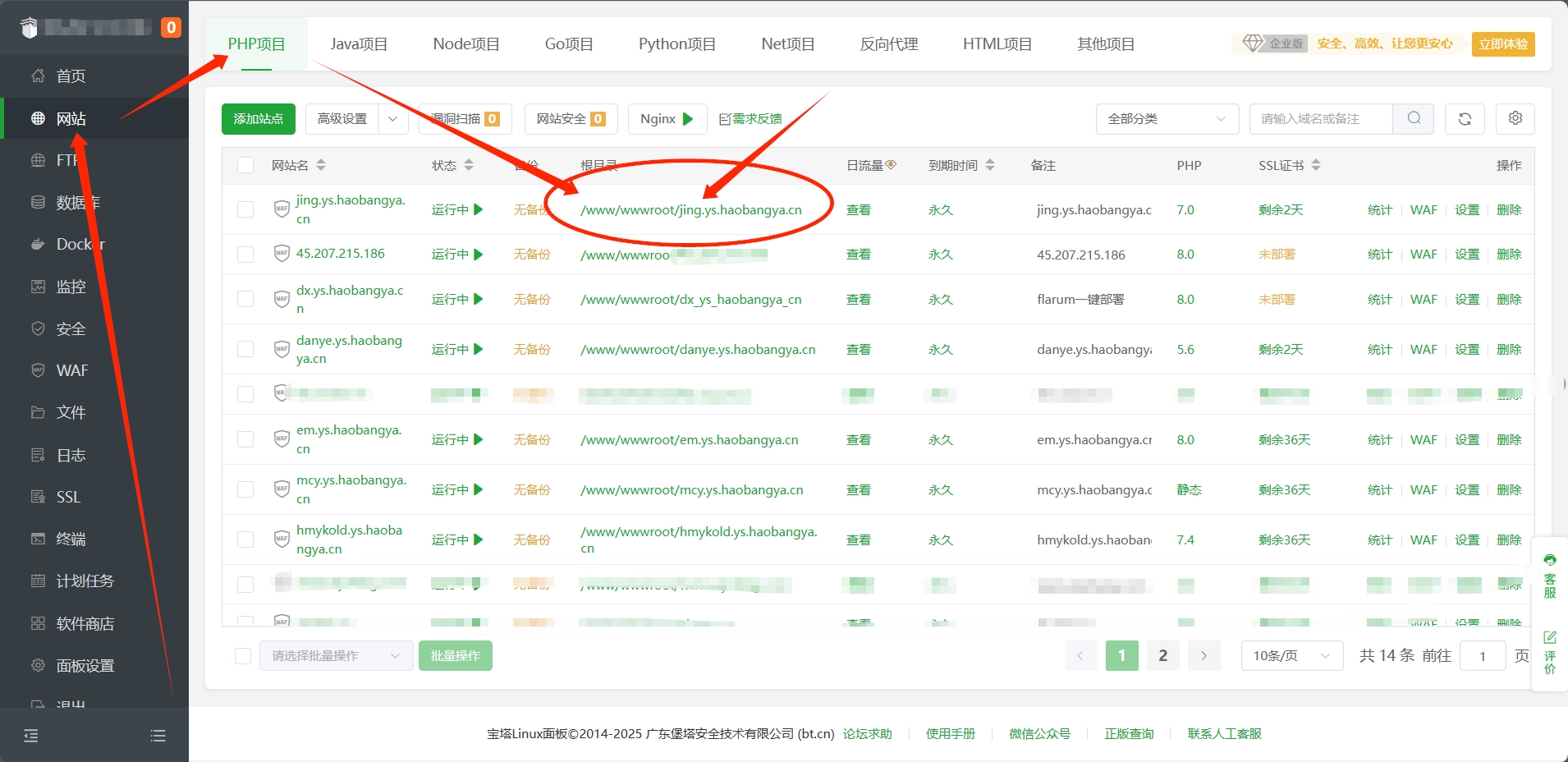Sort the table by 到期时间 column
Screen dimensions: 1568x762
click(x=990, y=165)
